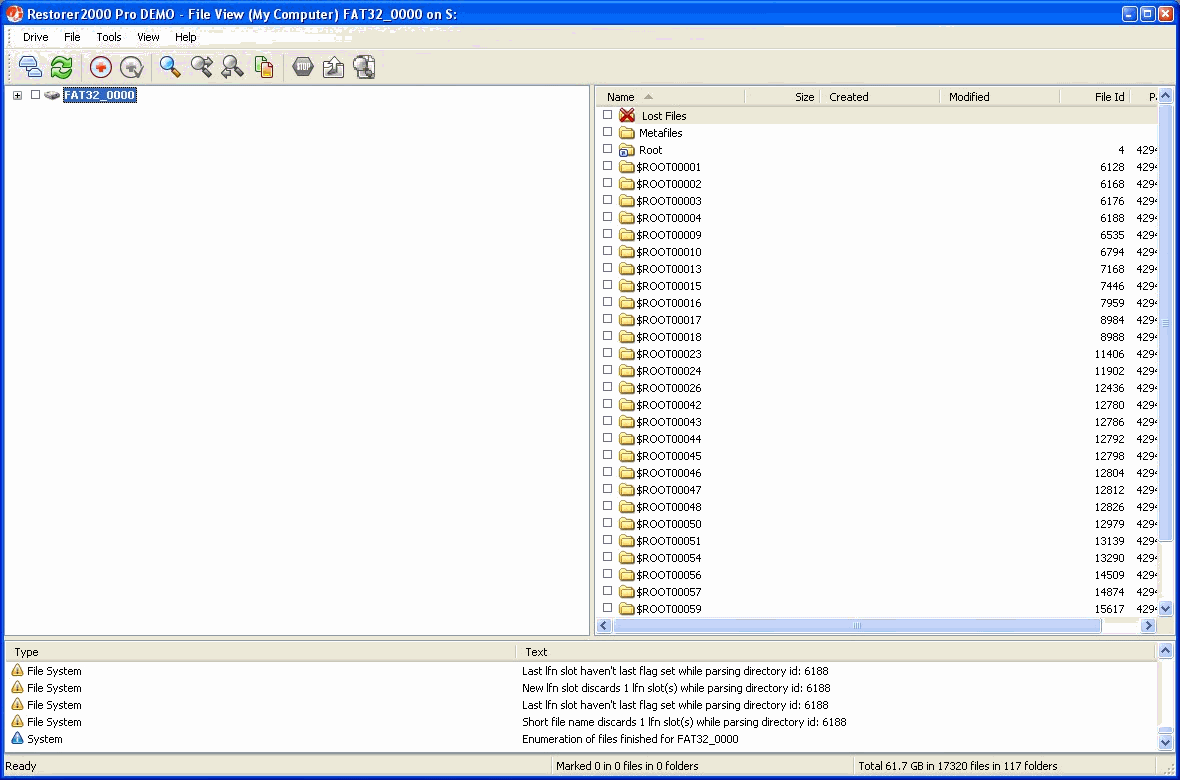The image size is (1180, 780).
Task: Click the Restorer2000 title bar app icon
Action: click(x=14, y=14)
